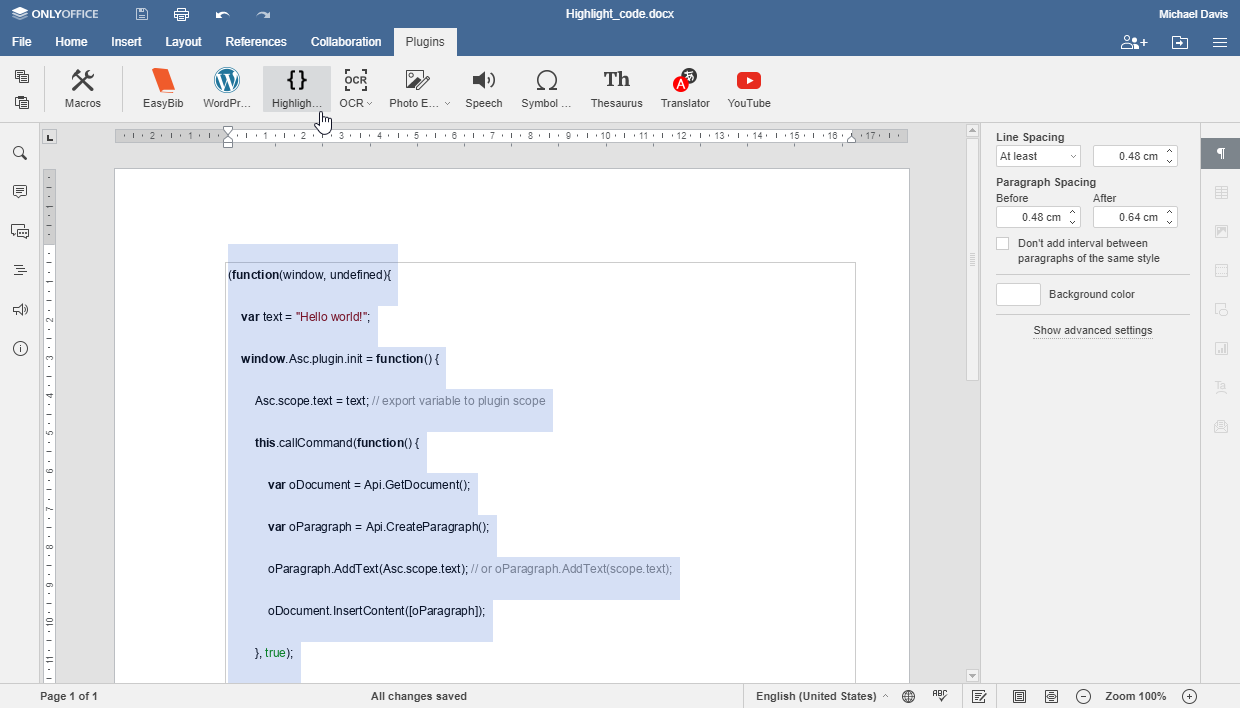The image size is (1240, 708).
Task: Open the Photo Editor plugin
Action: (419, 89)
